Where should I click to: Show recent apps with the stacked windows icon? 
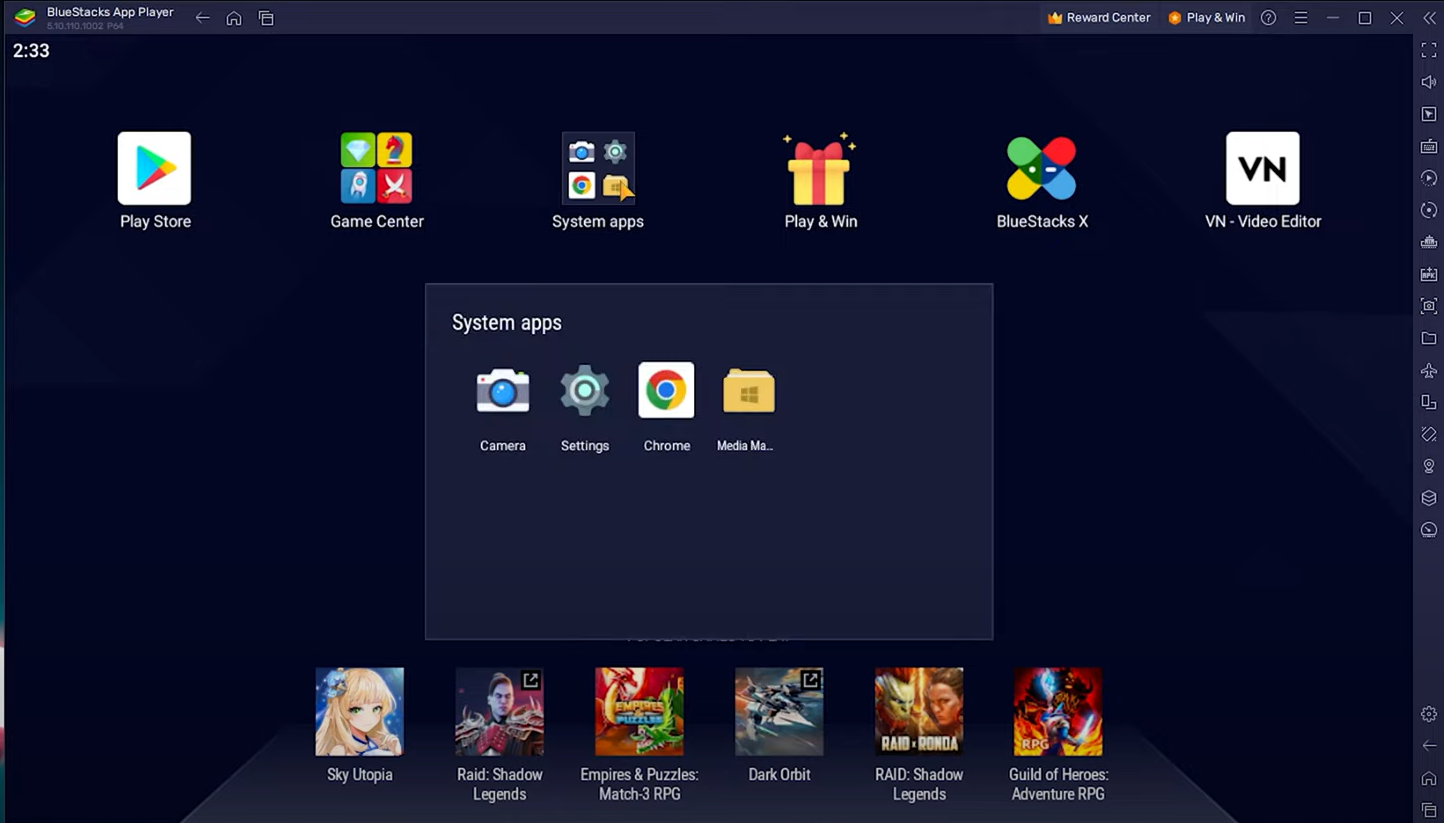coord(266,17)
